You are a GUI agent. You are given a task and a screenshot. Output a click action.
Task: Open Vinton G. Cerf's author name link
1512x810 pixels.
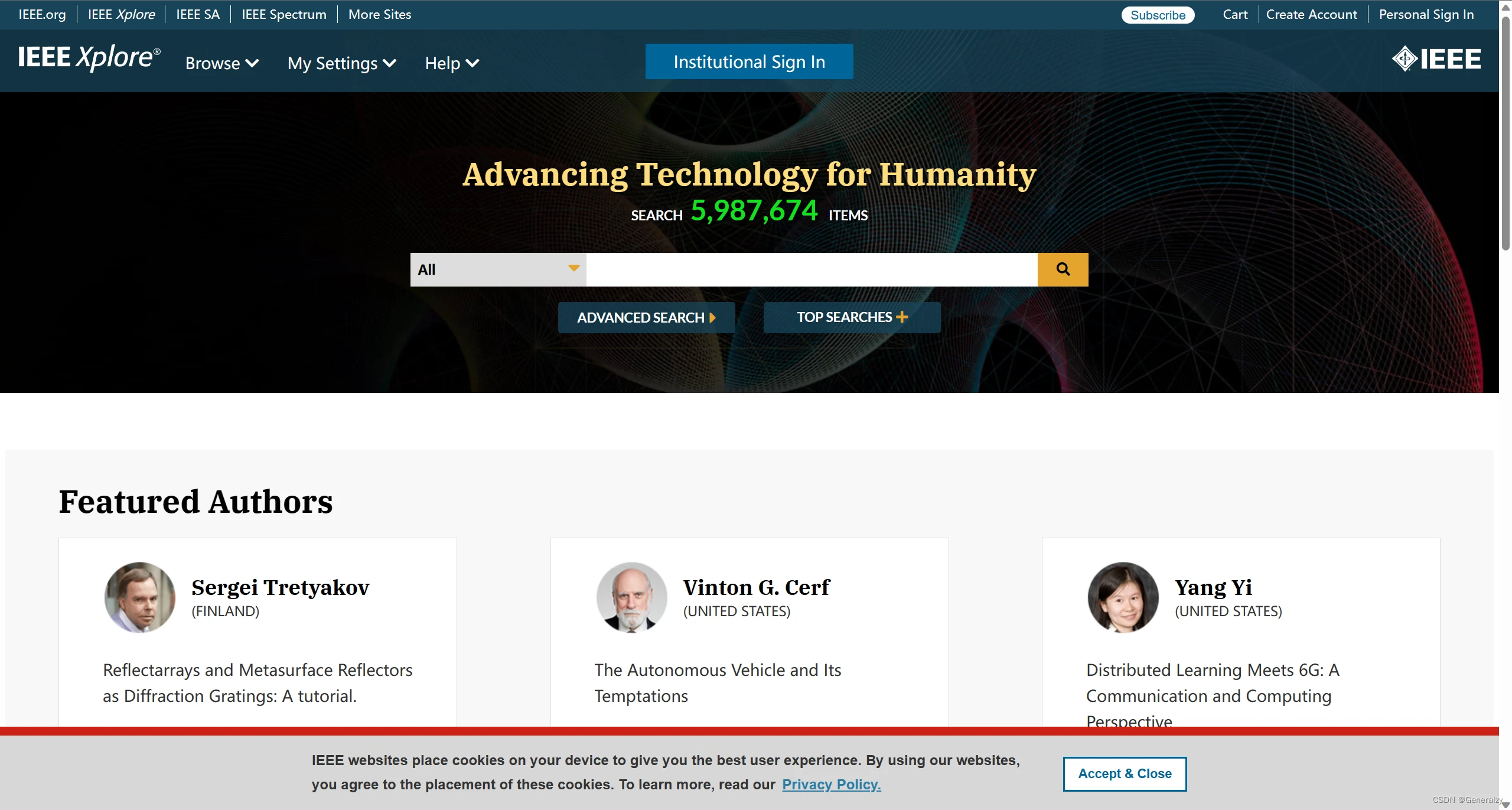point(756,587)
